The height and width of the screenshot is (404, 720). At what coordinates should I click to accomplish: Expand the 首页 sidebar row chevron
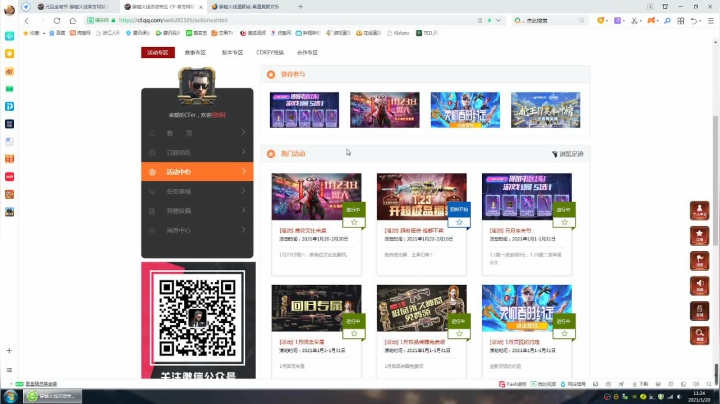point(243,133)
